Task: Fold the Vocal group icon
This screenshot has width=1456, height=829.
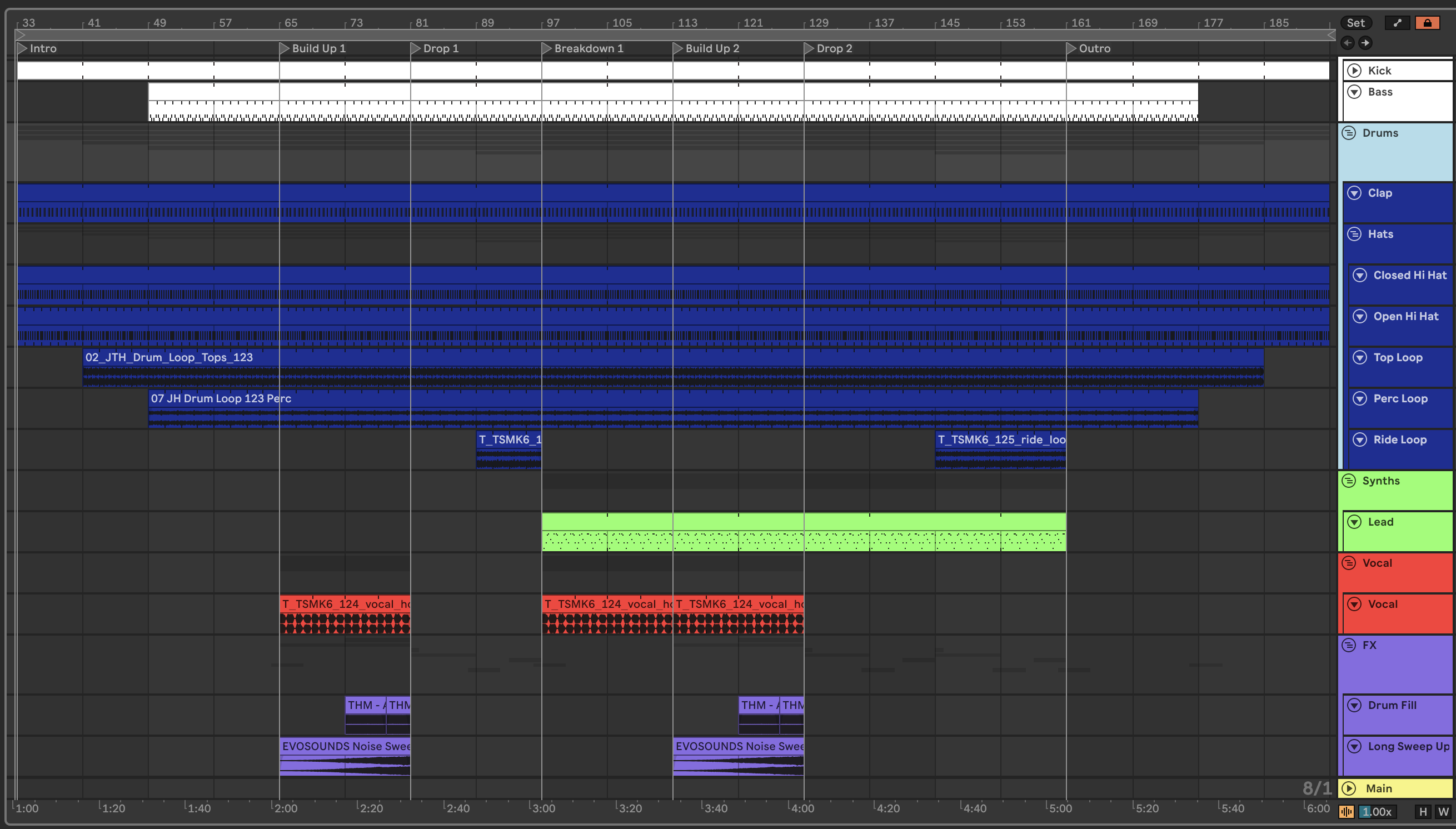Action: tap(1348, 563)
